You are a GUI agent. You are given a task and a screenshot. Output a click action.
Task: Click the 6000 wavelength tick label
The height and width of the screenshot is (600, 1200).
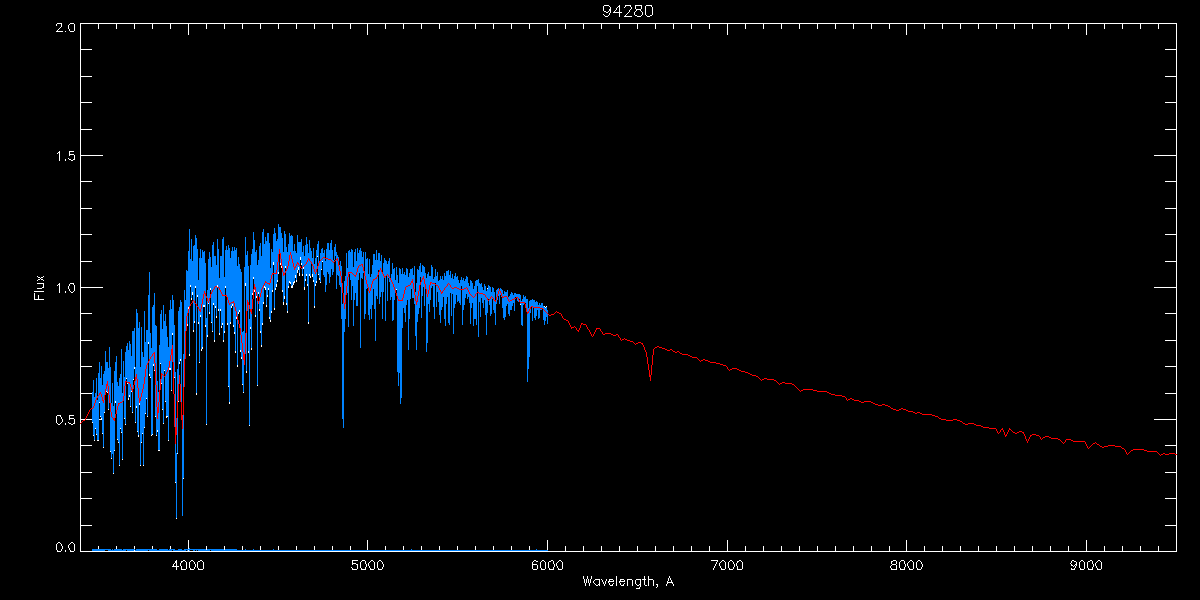click(547, 564)
